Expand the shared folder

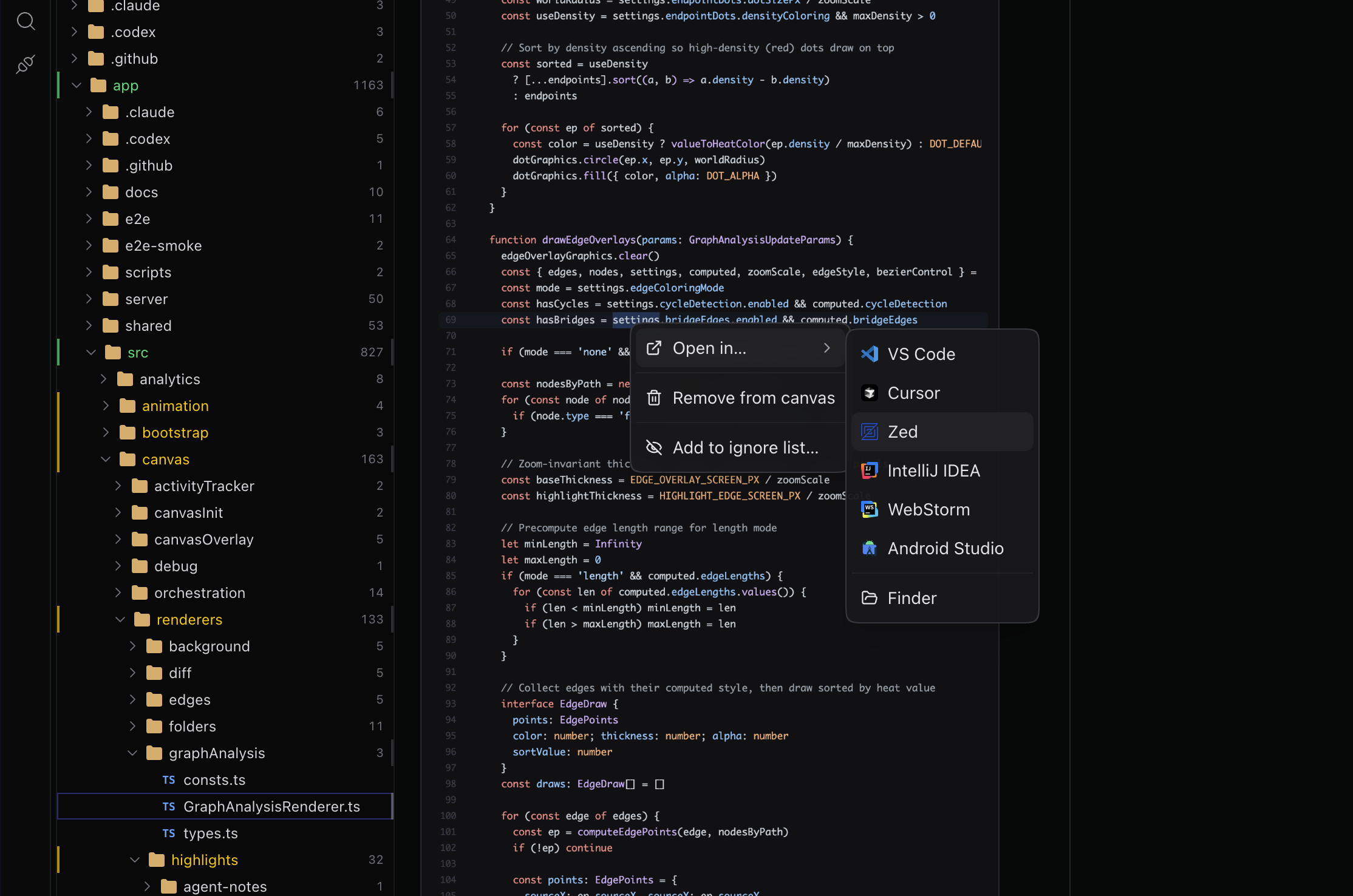point(89,326)
